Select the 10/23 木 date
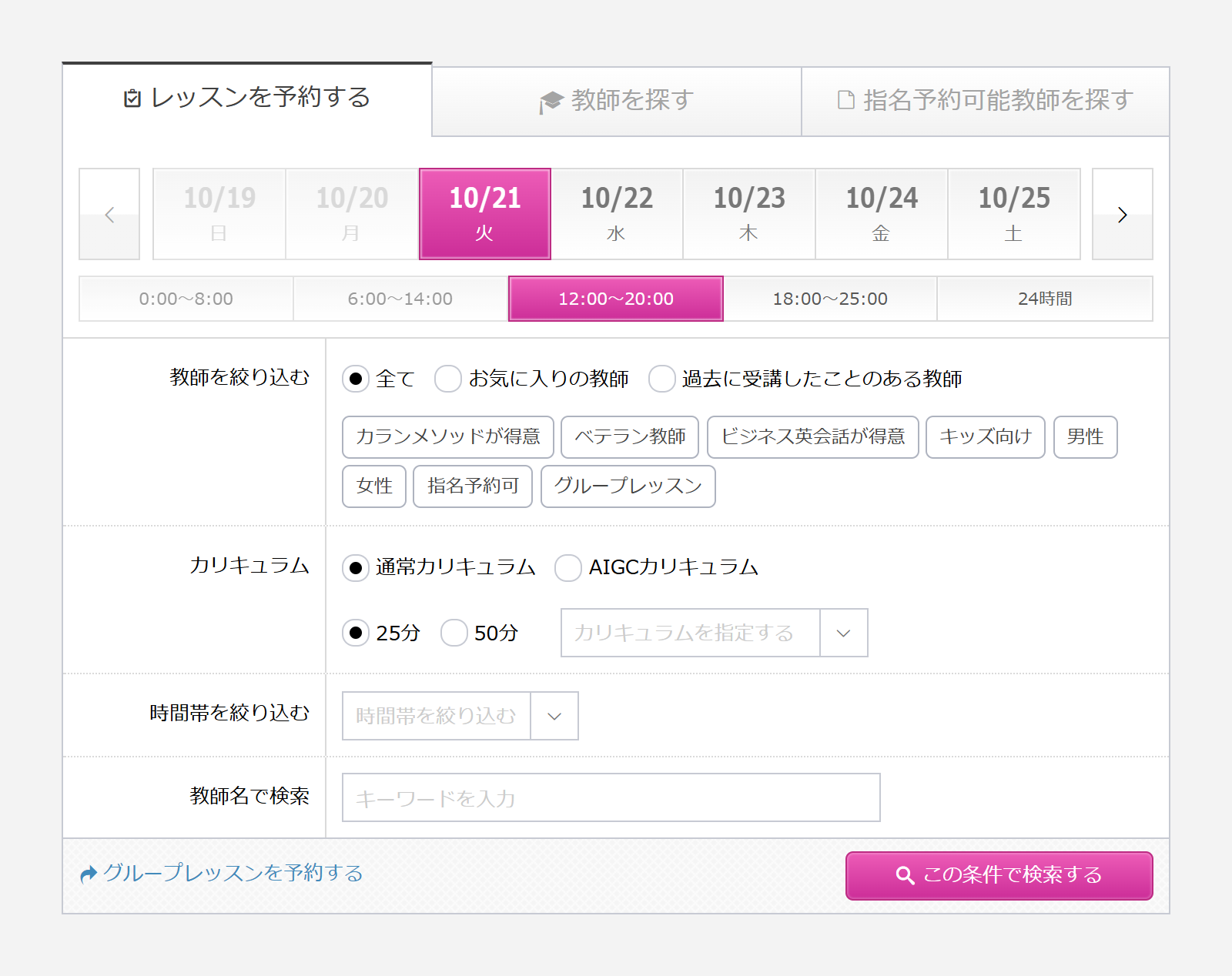 (x=749, y=214)
